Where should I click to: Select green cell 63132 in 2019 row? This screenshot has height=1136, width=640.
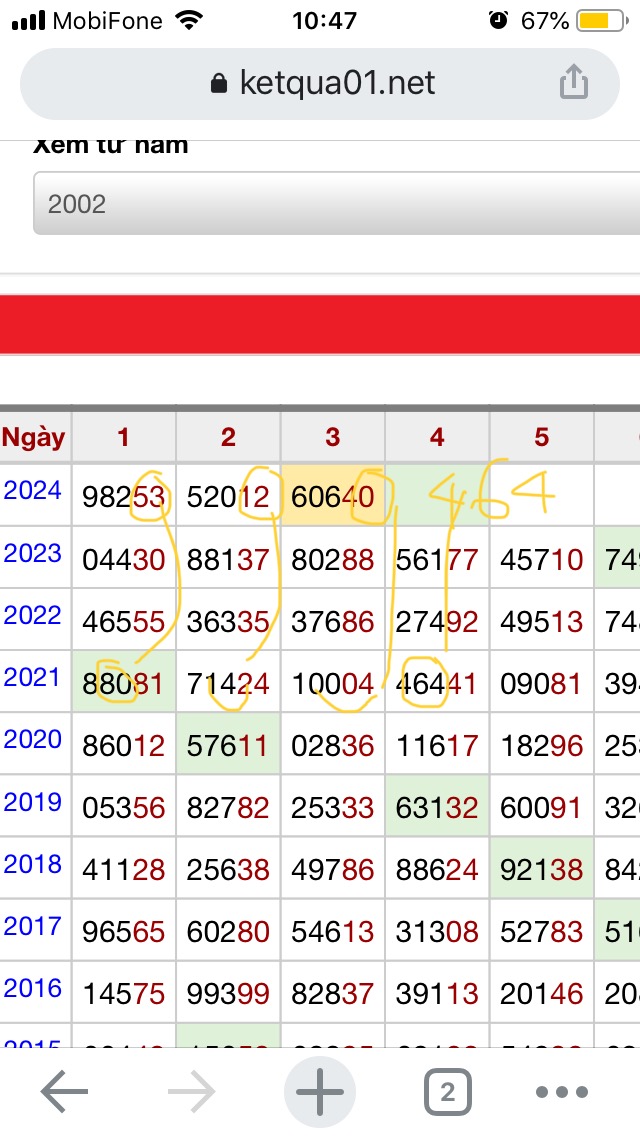coord(437,808)
